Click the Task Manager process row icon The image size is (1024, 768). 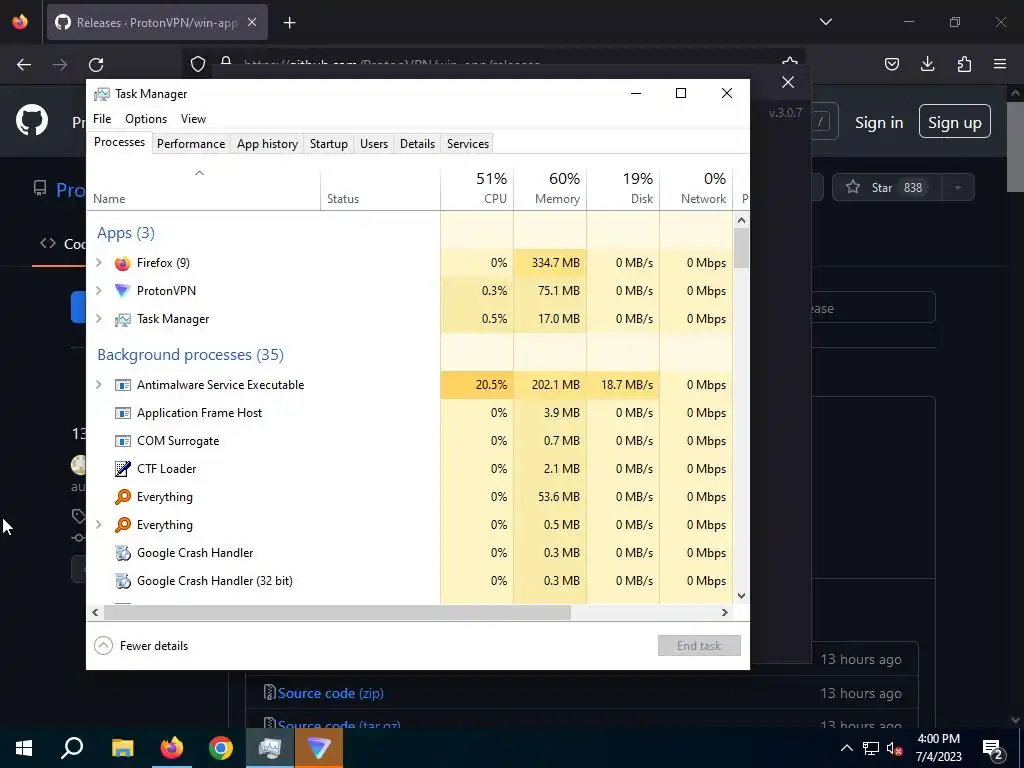click(x=122, y=319)
